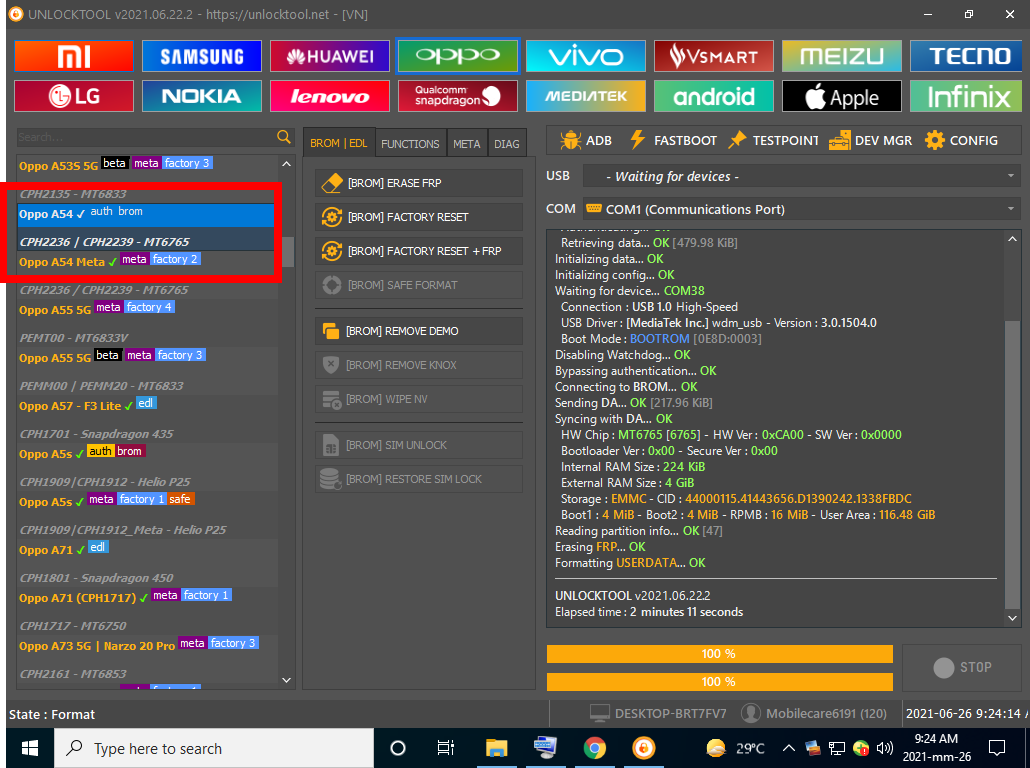Open the Meizu brand tile
This screenshot has height=768, width=1030.
pyautogui.click(x=842, y=56)
